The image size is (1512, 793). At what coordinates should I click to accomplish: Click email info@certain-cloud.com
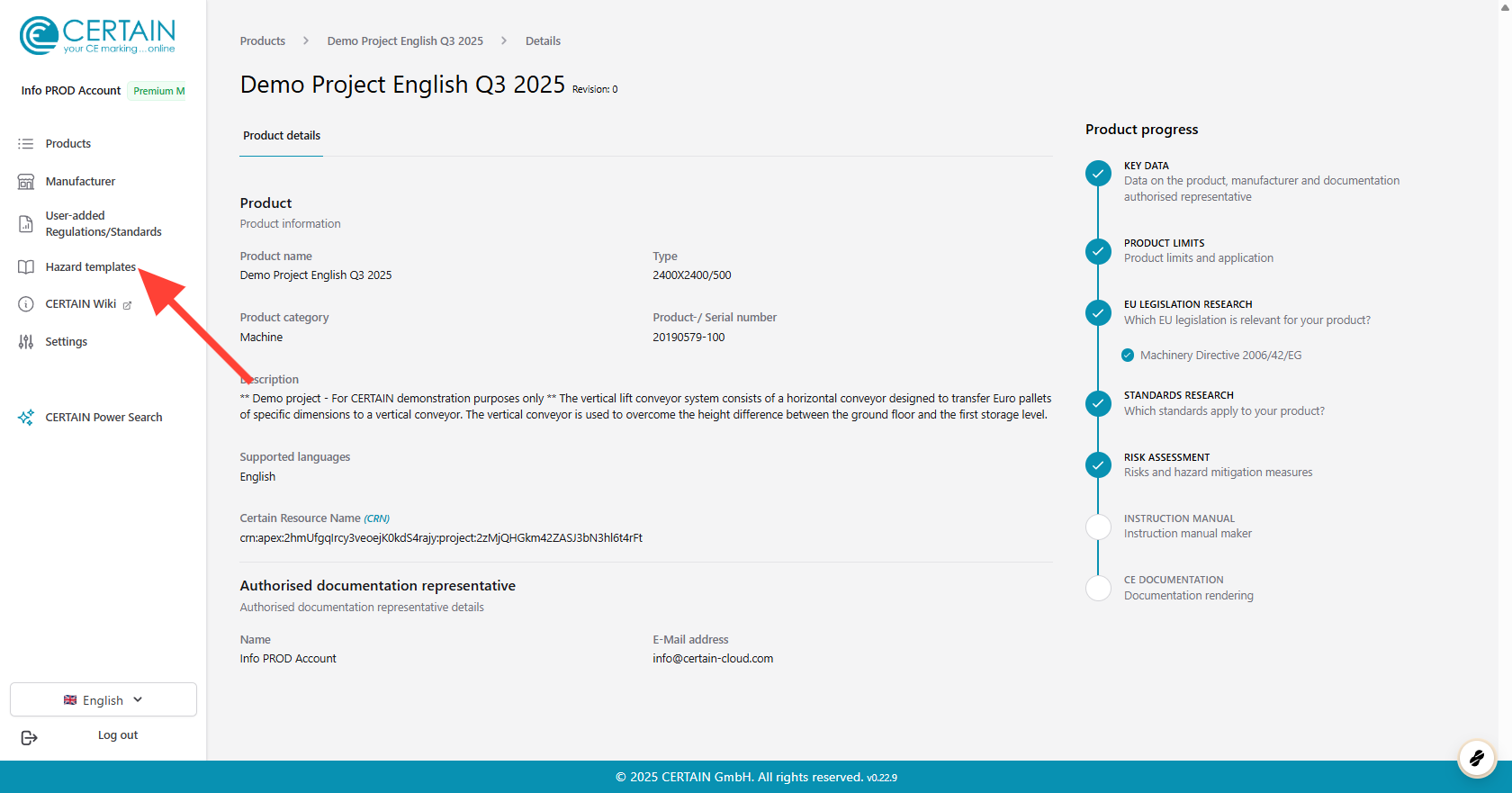tap(713, 659)
